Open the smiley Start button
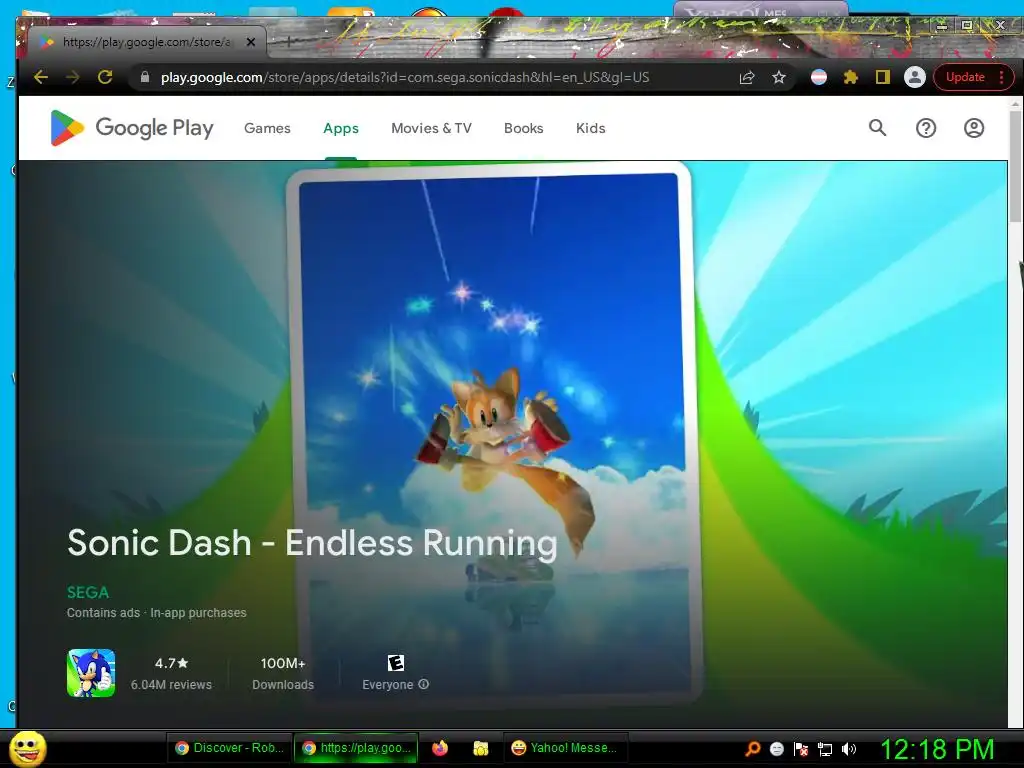Screen dimensions: 1024x768 coord(27,748)
